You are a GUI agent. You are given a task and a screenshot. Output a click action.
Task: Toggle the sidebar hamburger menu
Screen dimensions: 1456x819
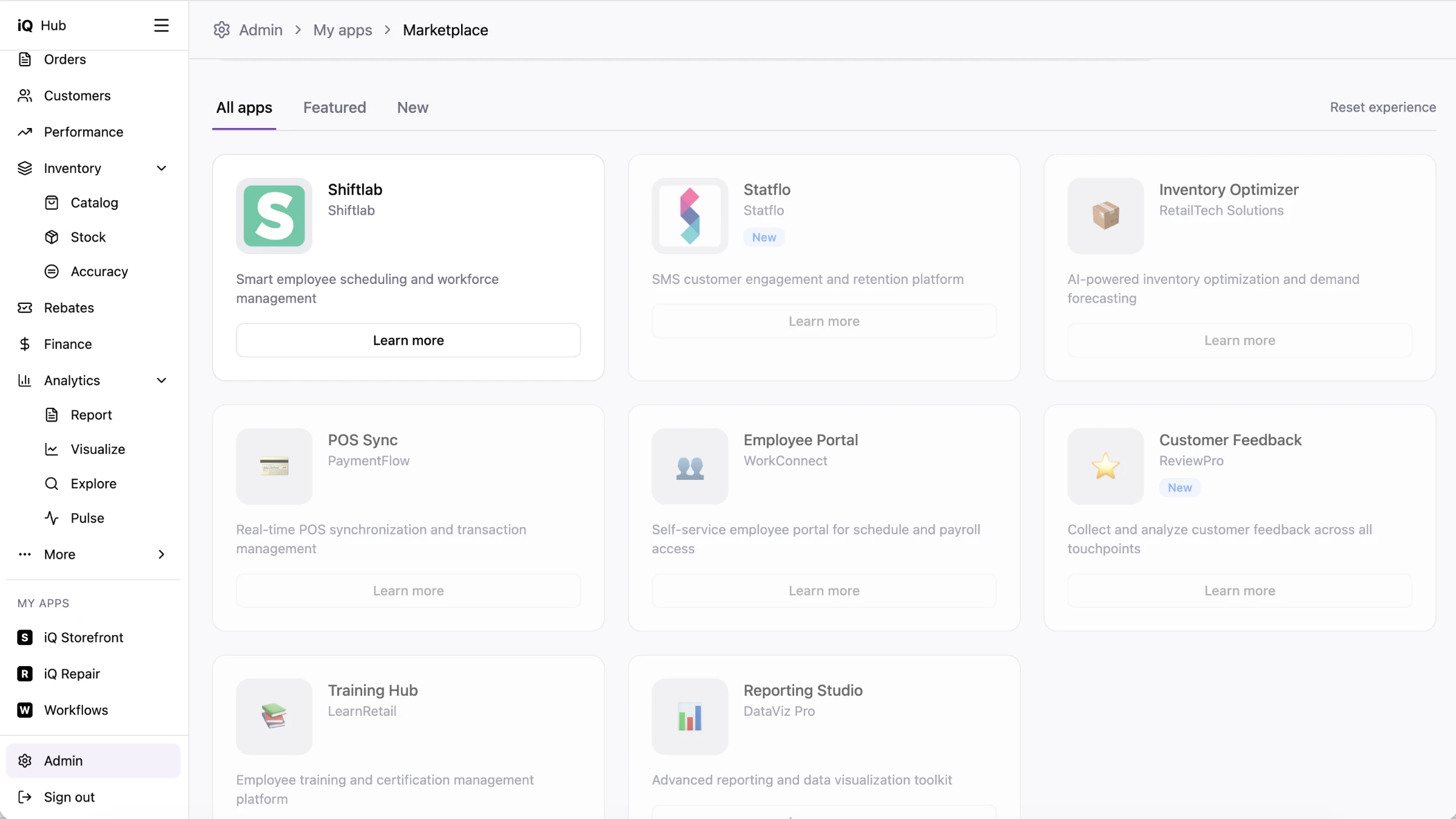click(x=161, y=25)
